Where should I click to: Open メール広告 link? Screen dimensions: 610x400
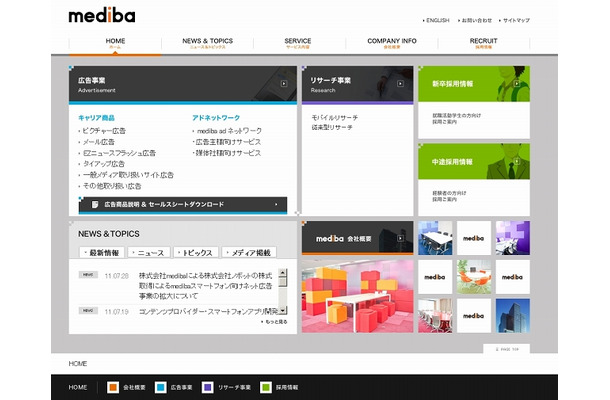pyautogui.click(x=98, y=142)
